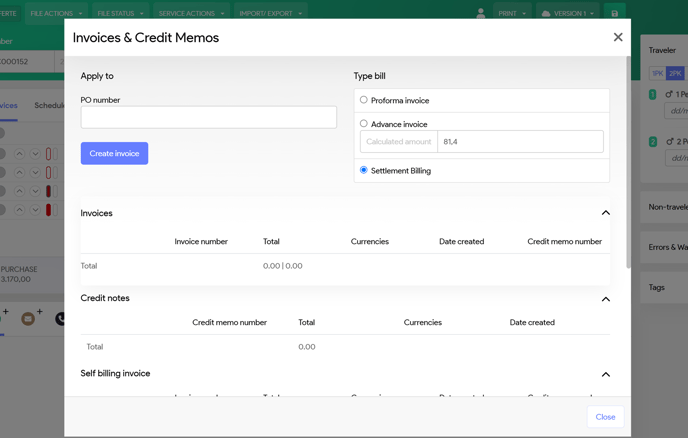Open the Service Actions menu
The height and width of the screenshot is (438, 688).
191,14
